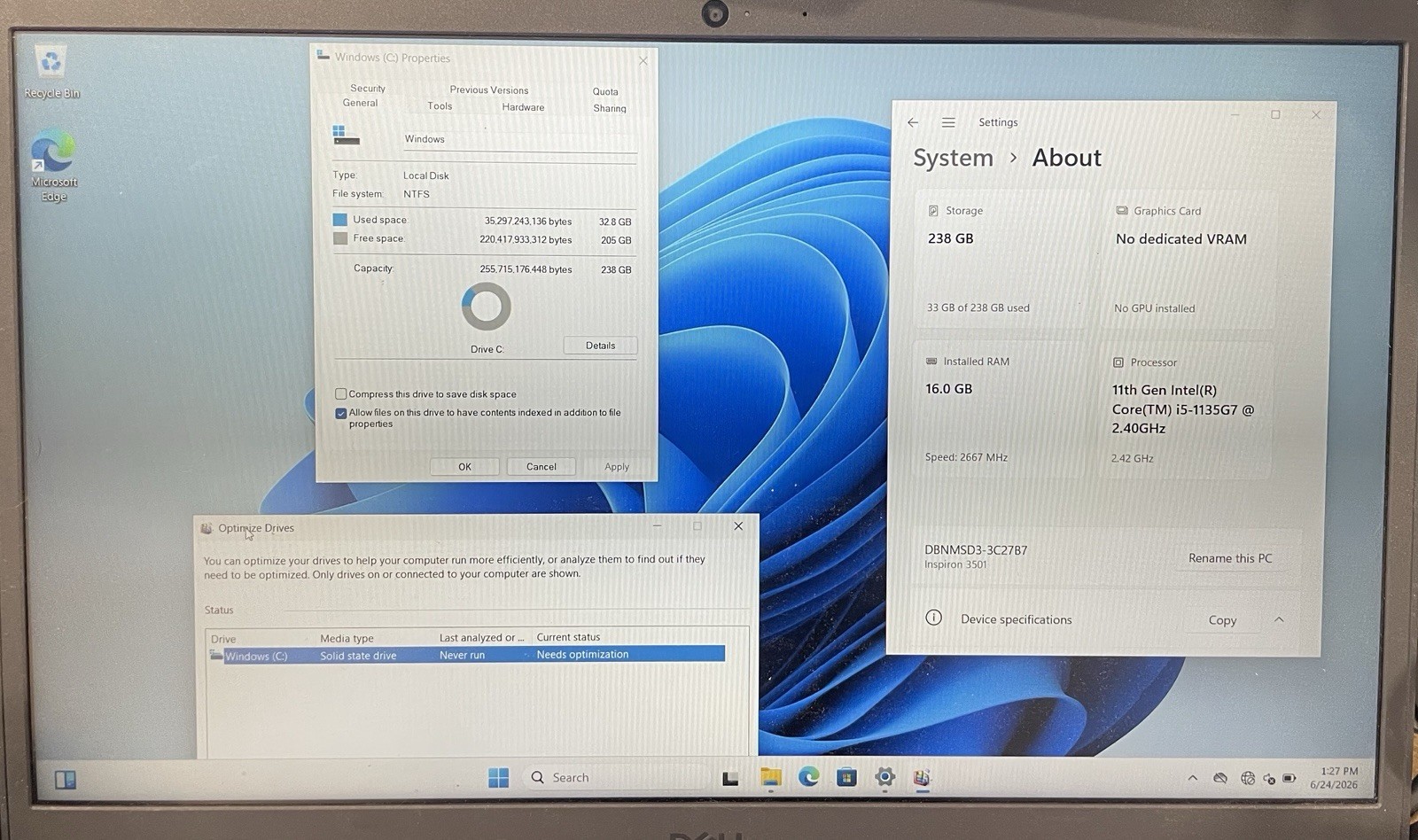
Task: Click the muted volume tray icon
Action: tap(1269, 779)
